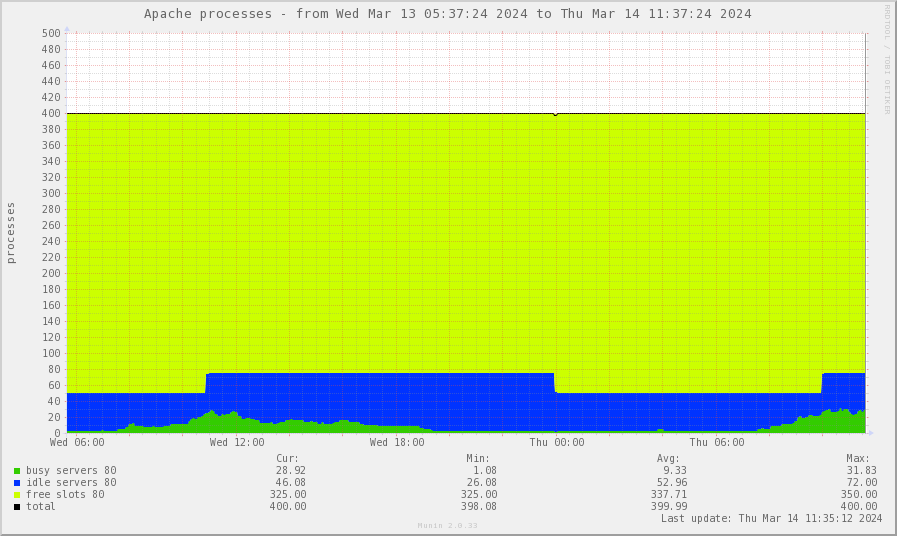This screenshot has height=536, width=897.
Task: Click the 'Wed 12:00' x-axis label
Action: point(237,442)
